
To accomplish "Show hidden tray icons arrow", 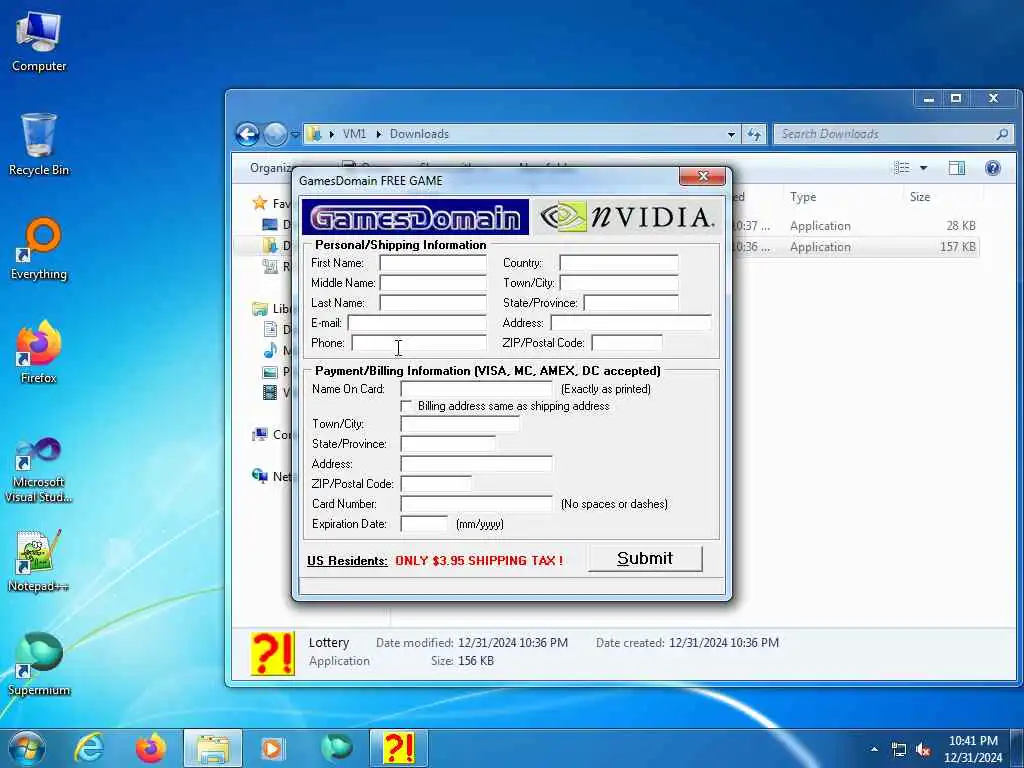I will click(x=874, y=750).
